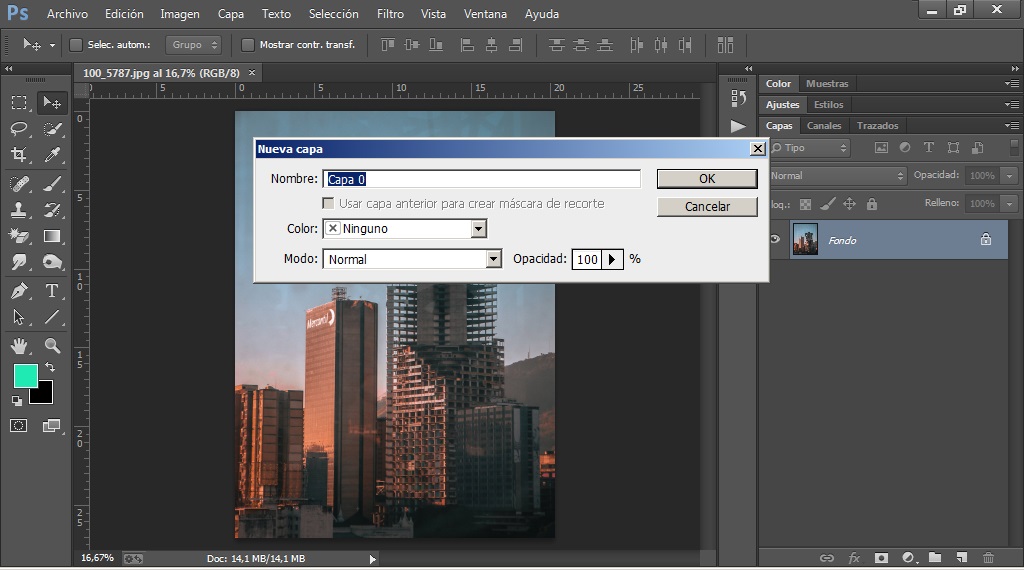Select the Move tool in toolbox
The height and width of the screenshot is (570, 1024).
[x=52, y=103]
